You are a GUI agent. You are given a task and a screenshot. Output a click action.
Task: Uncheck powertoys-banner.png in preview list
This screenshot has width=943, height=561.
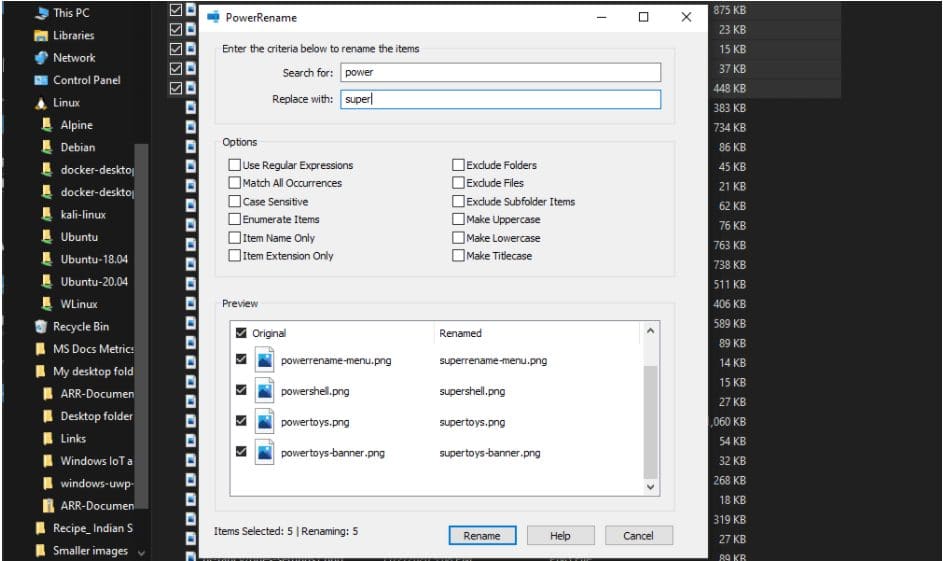(241, 451)
